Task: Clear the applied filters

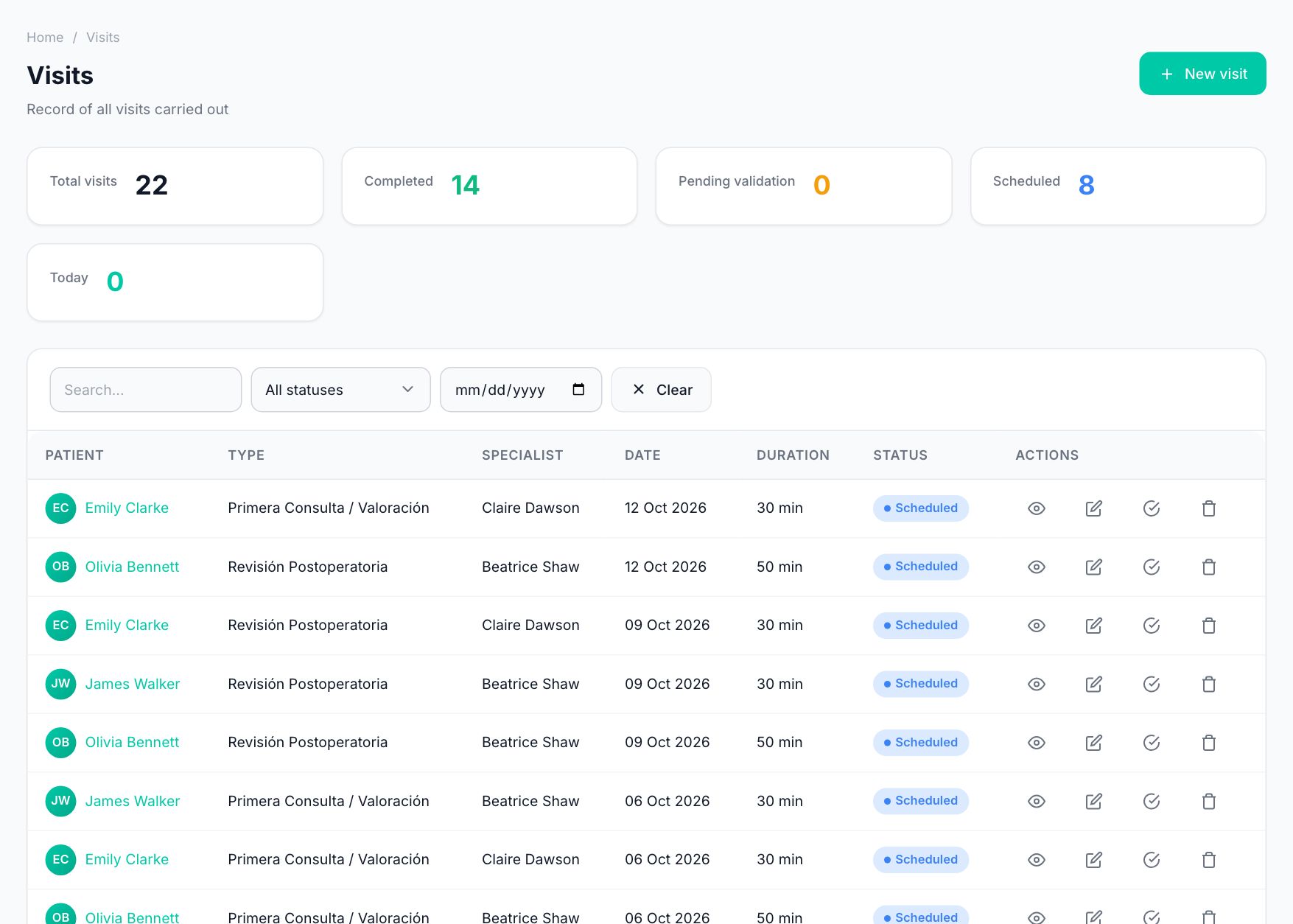Action: pyautogui.click(x=661, y=390)
